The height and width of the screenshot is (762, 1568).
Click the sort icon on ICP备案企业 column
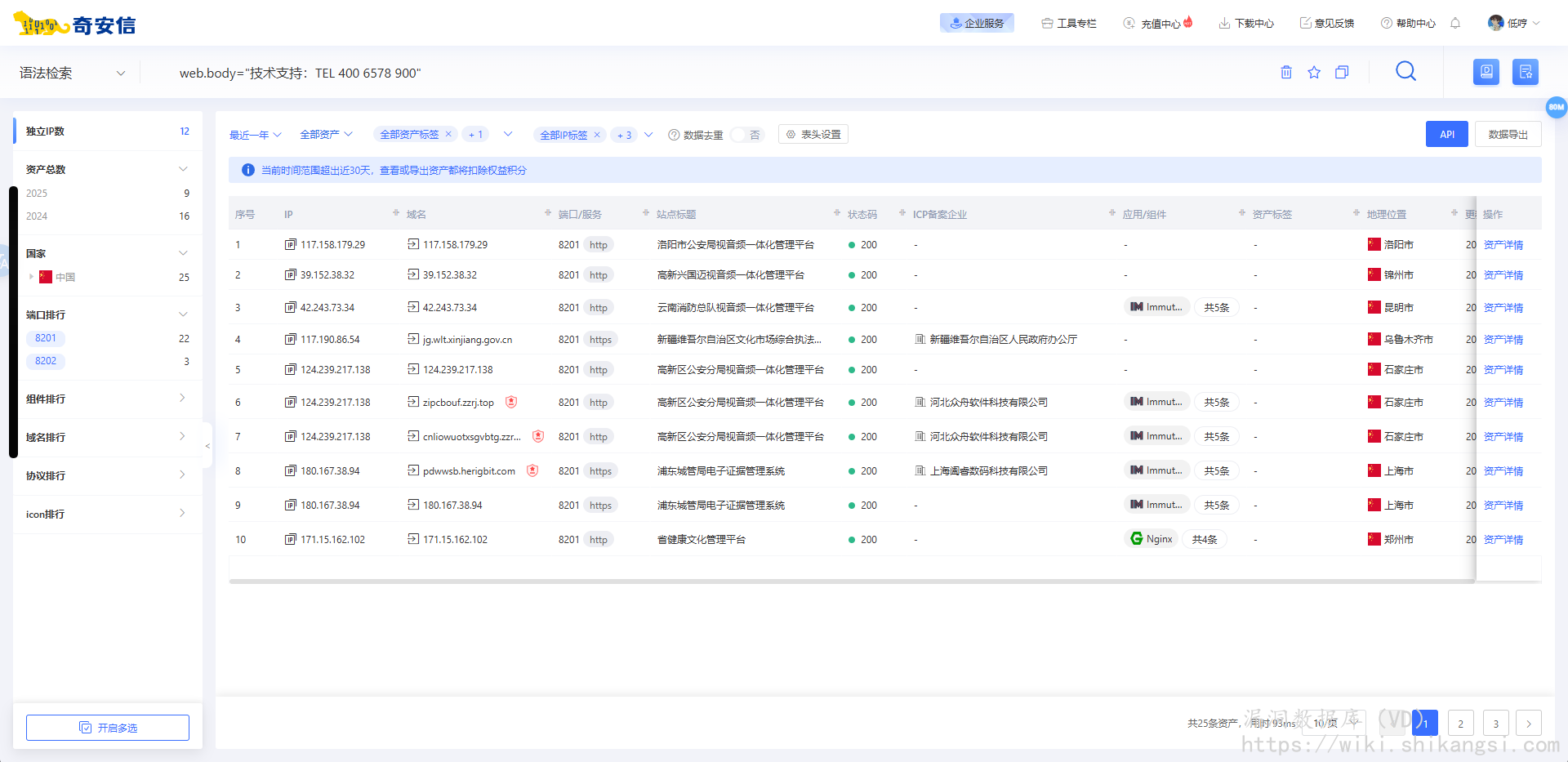pyautogui.click(x=1112, y=213)
